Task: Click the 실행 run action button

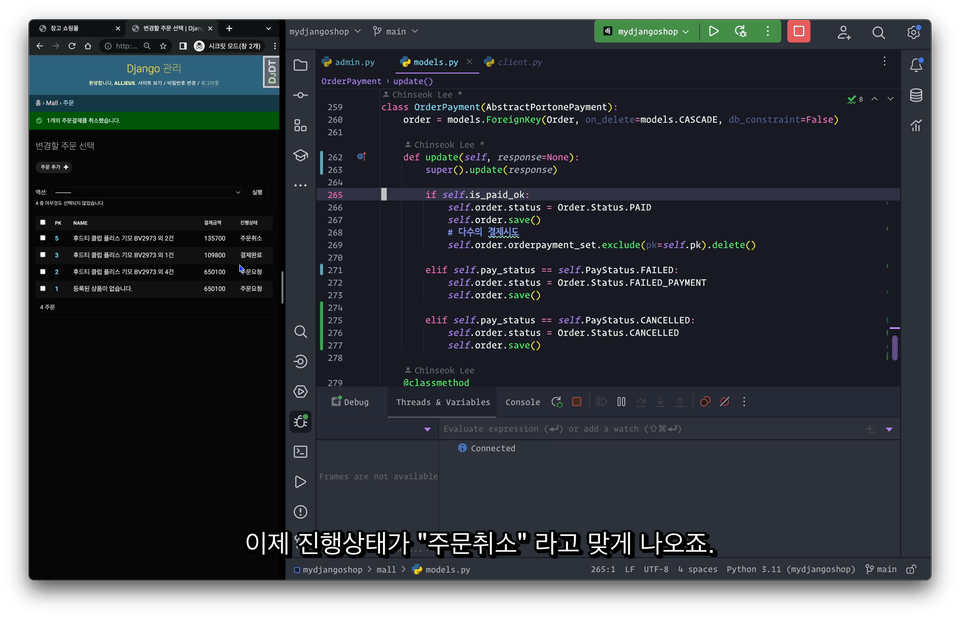Action: pyautogui.click(x=257, y=192)
